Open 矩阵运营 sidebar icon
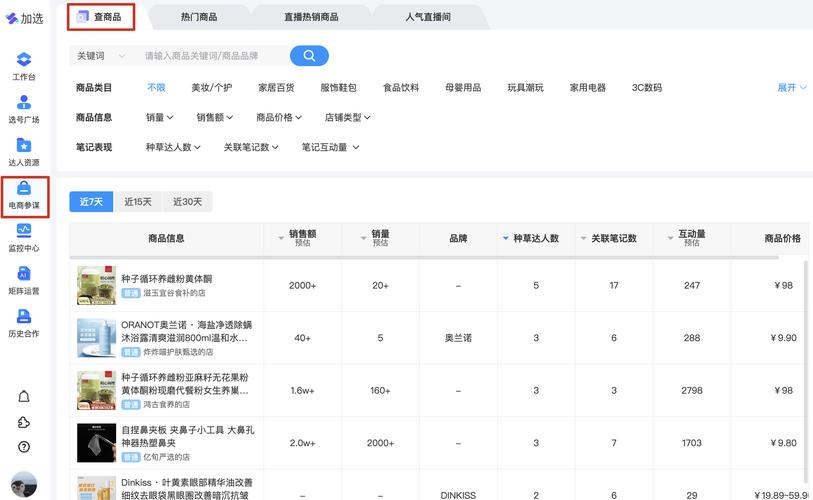 pyautogui.click(x=24, y=281)
